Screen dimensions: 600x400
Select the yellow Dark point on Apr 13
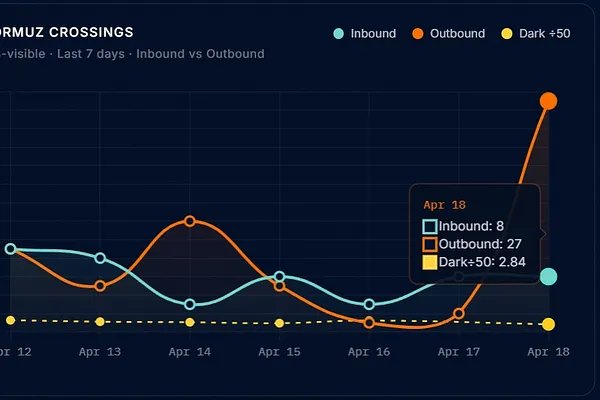point(100,322)
